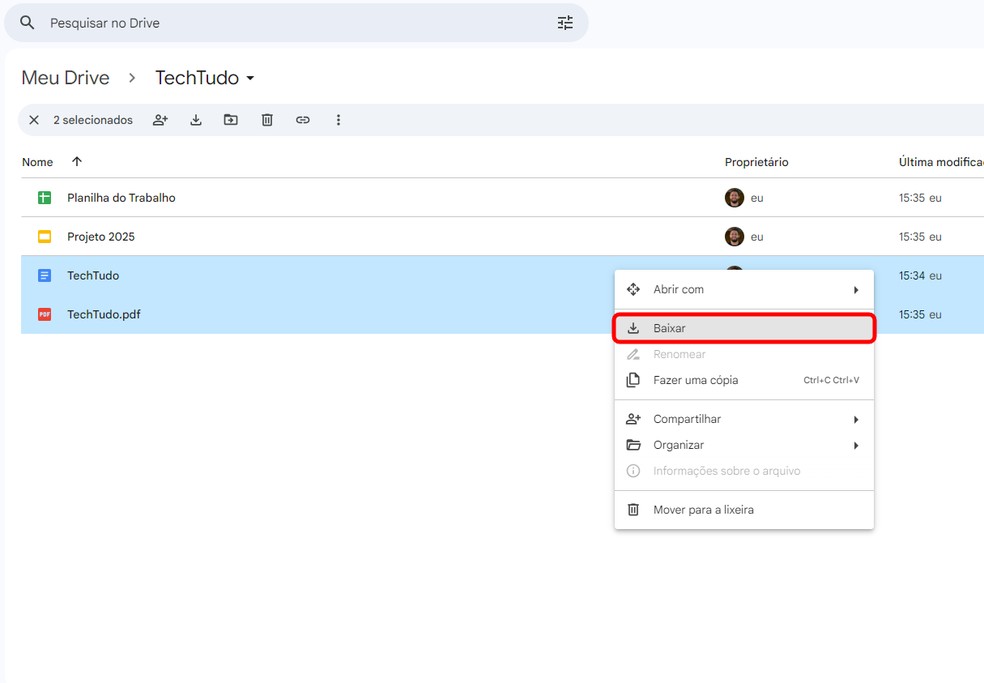Send selected files to trash via toolbar icon
The image size is (984, 683).
[266, 119]
